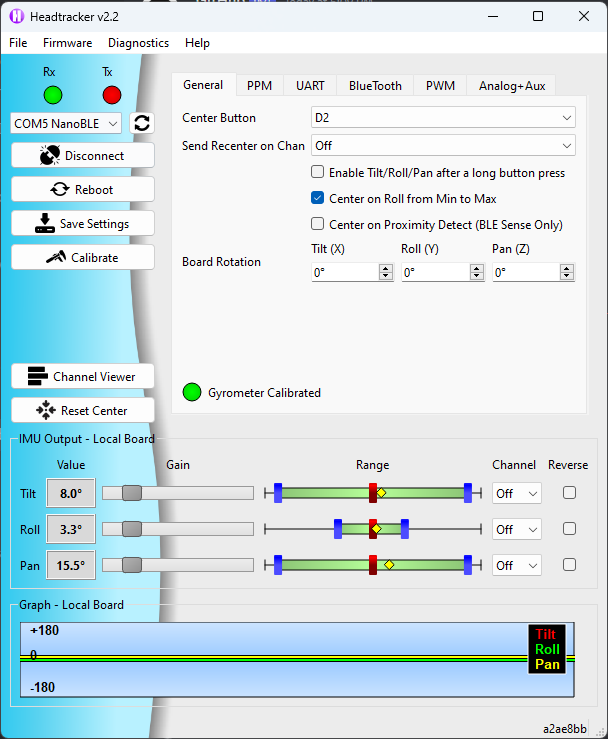
Task: Switch to the BlueTooth tab
Action: [x=375, y=86]
